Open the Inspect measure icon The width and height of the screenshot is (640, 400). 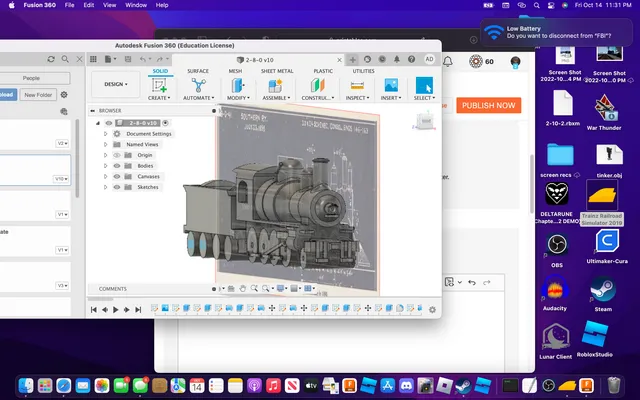[x=357, y=86]
